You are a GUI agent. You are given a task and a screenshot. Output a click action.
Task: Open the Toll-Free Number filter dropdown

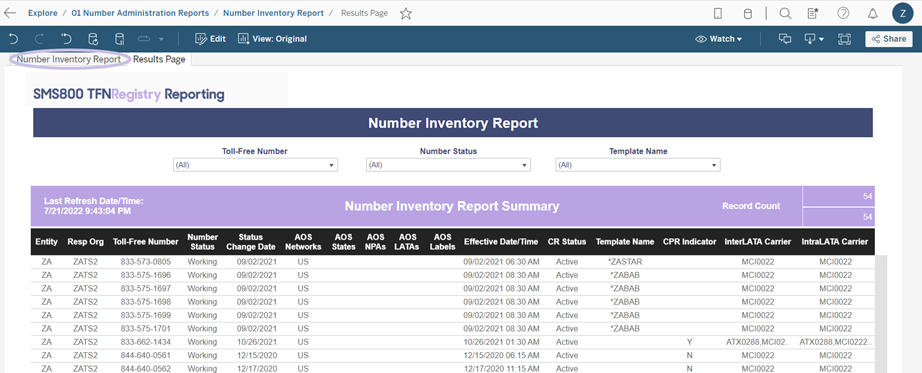[255, 165]
